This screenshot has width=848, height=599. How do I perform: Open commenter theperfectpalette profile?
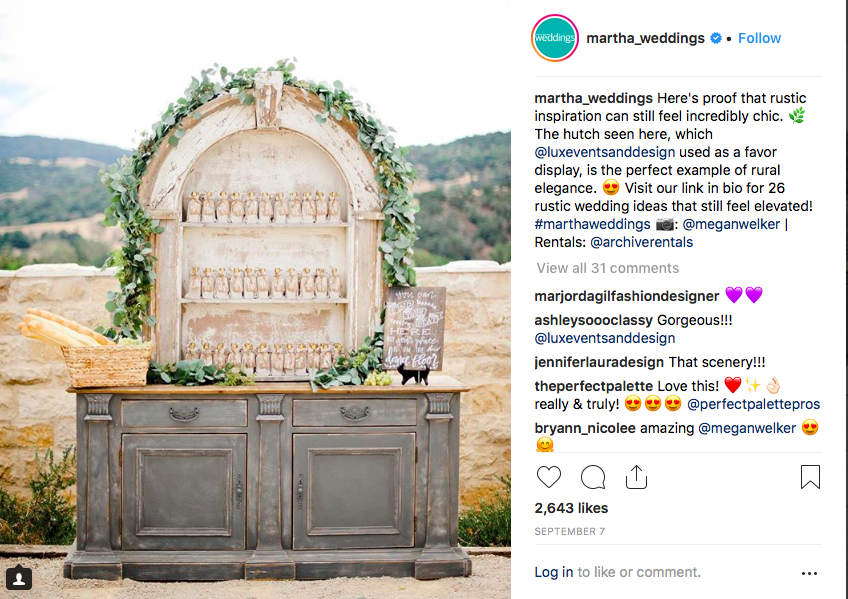point(593,386)
